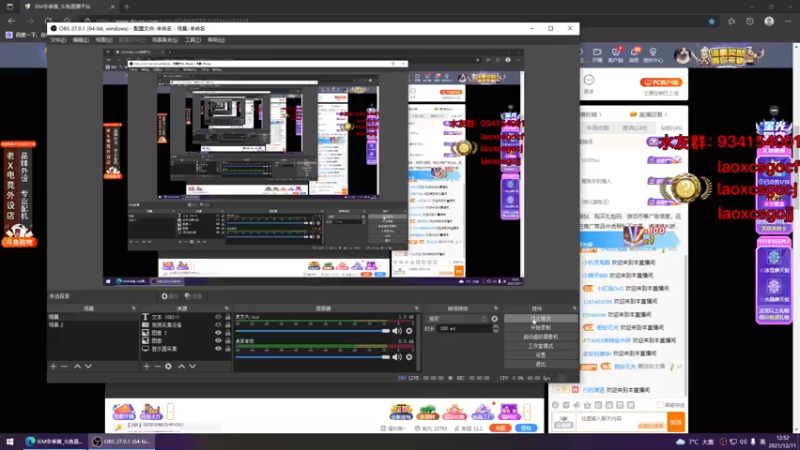The width and height of the screenshot is (800, 450).
Task: Open the 帮助(H) menu in OBS
Action: pyautogui.click(x=216, y=40)
